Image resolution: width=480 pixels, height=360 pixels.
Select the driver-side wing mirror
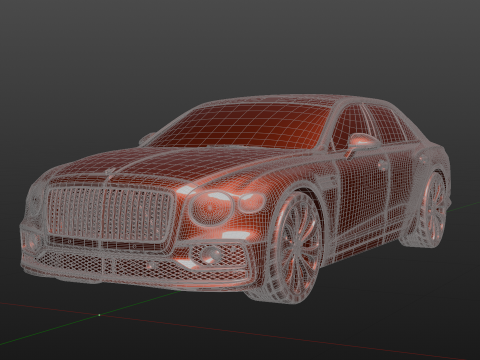[x=362, y=141]
